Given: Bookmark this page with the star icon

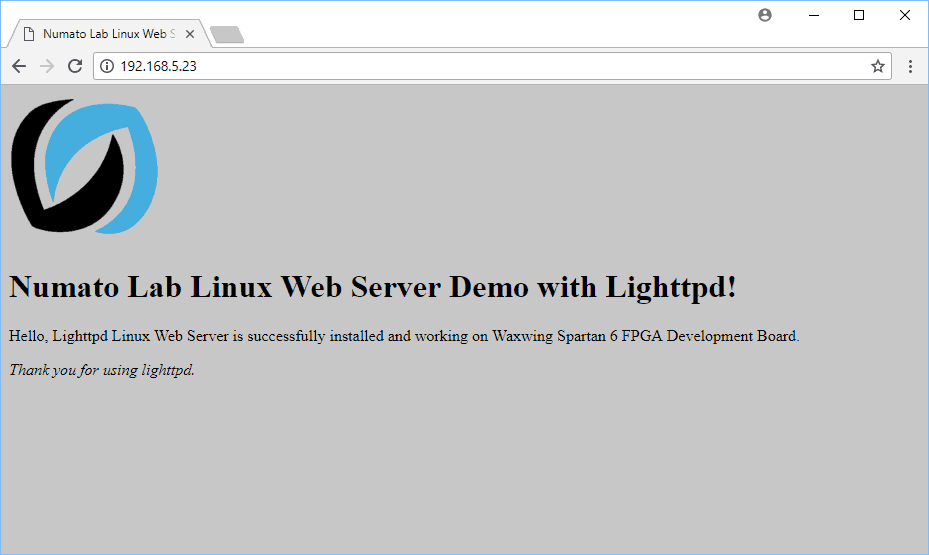Looking at the screenshot, I should [x=877, y=66].
